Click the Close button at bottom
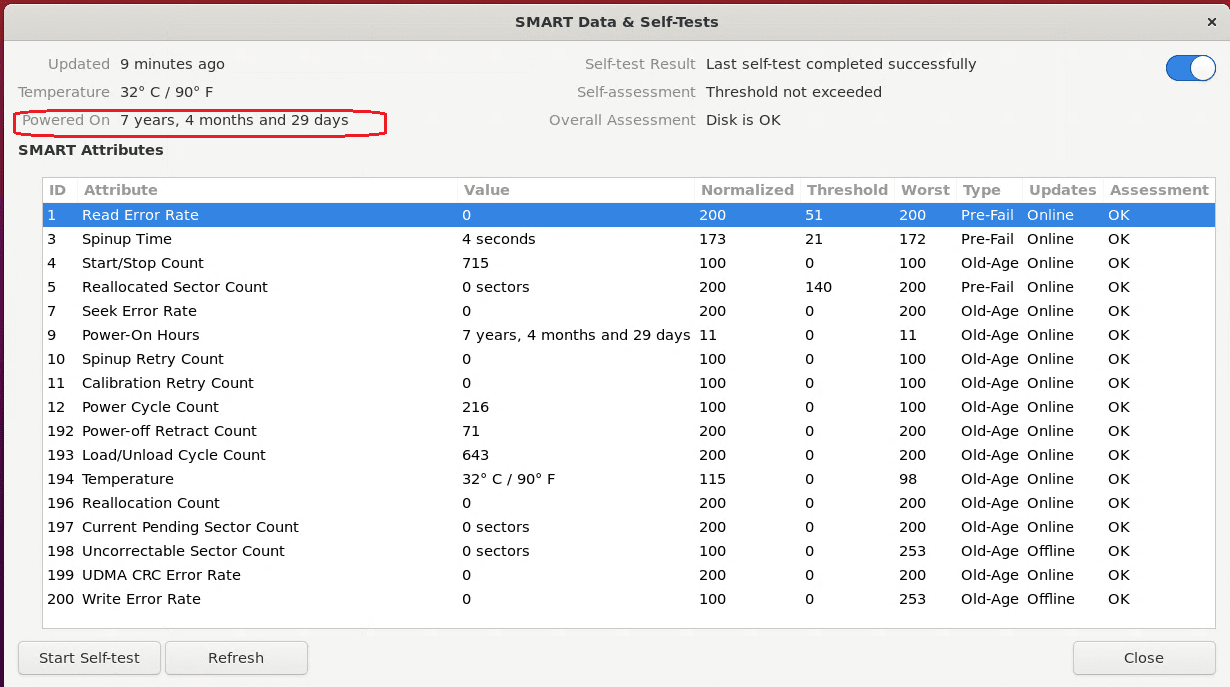This screenshot has width=1230, height=687. [1143, 658]
